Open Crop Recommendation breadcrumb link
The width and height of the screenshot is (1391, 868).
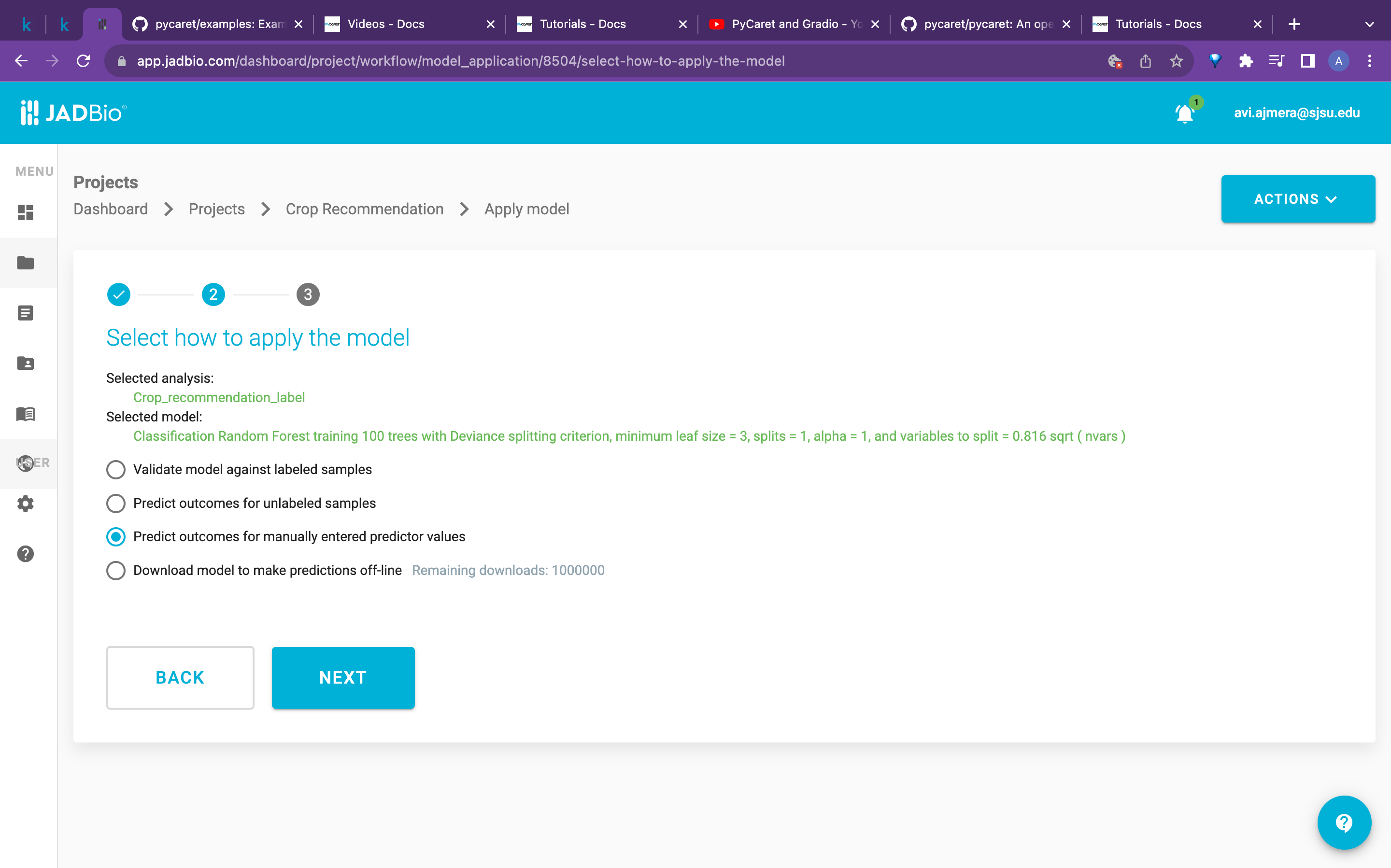(x=365, y=209)
